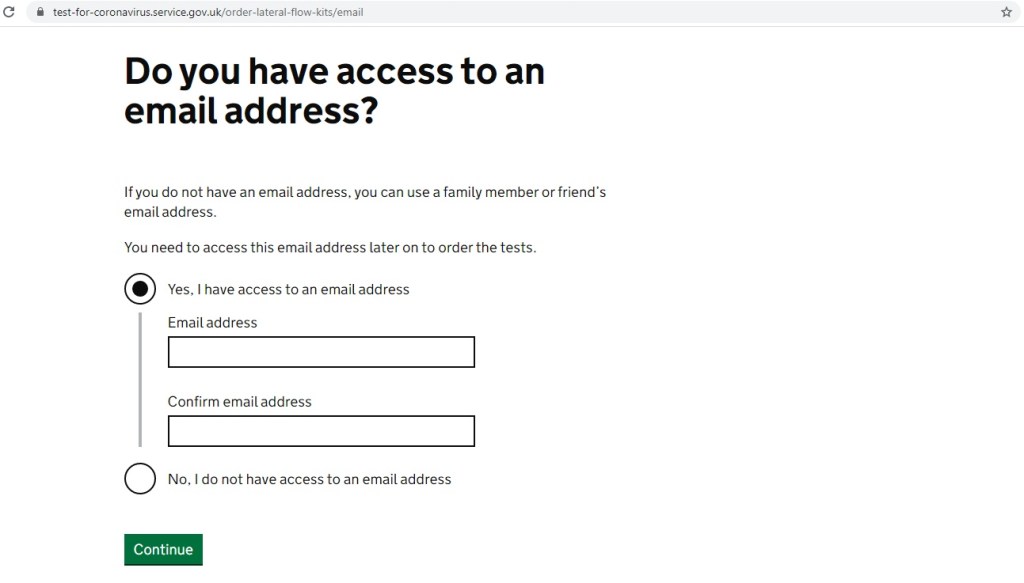Click the 'No, I do not have access' label
The height and width of the screenshot is (583, 1024).
point(309,479)
